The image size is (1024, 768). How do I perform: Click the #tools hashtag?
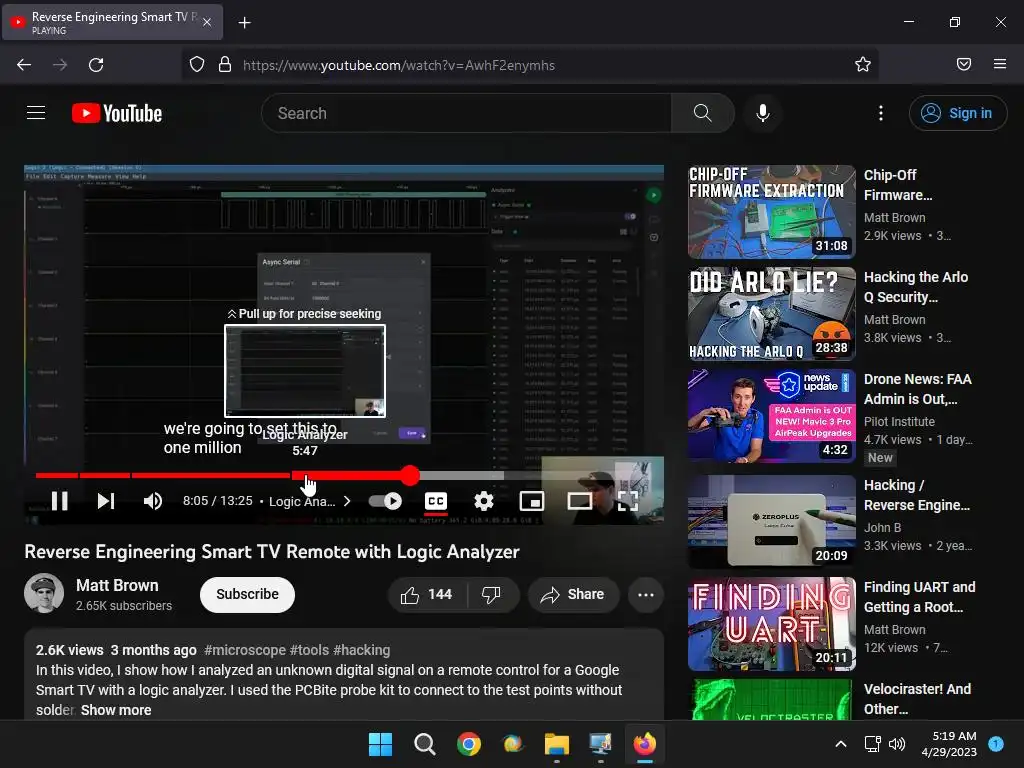point(310,650)
